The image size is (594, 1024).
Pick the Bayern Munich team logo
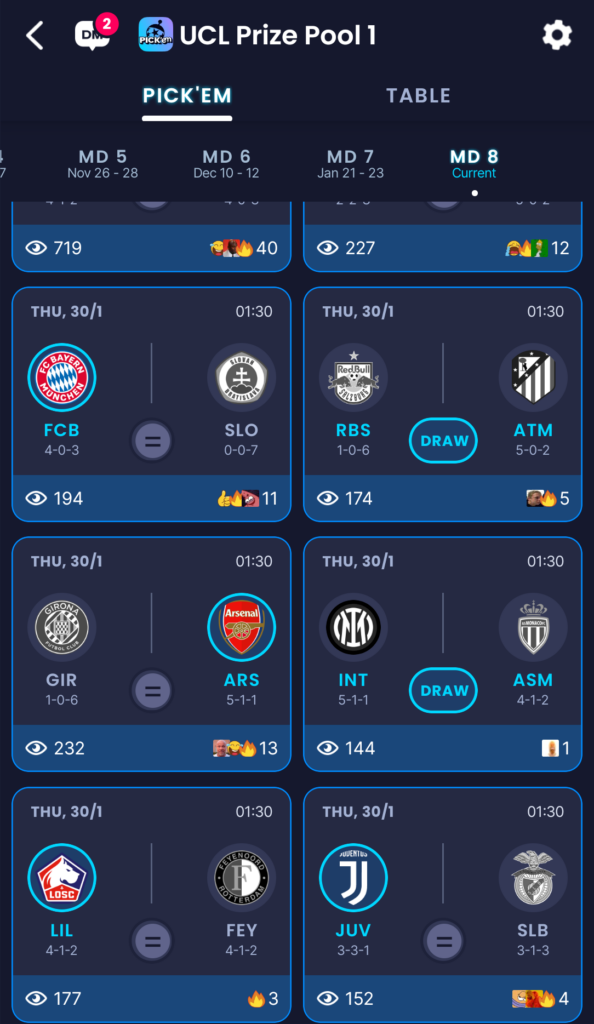(62, 377)
